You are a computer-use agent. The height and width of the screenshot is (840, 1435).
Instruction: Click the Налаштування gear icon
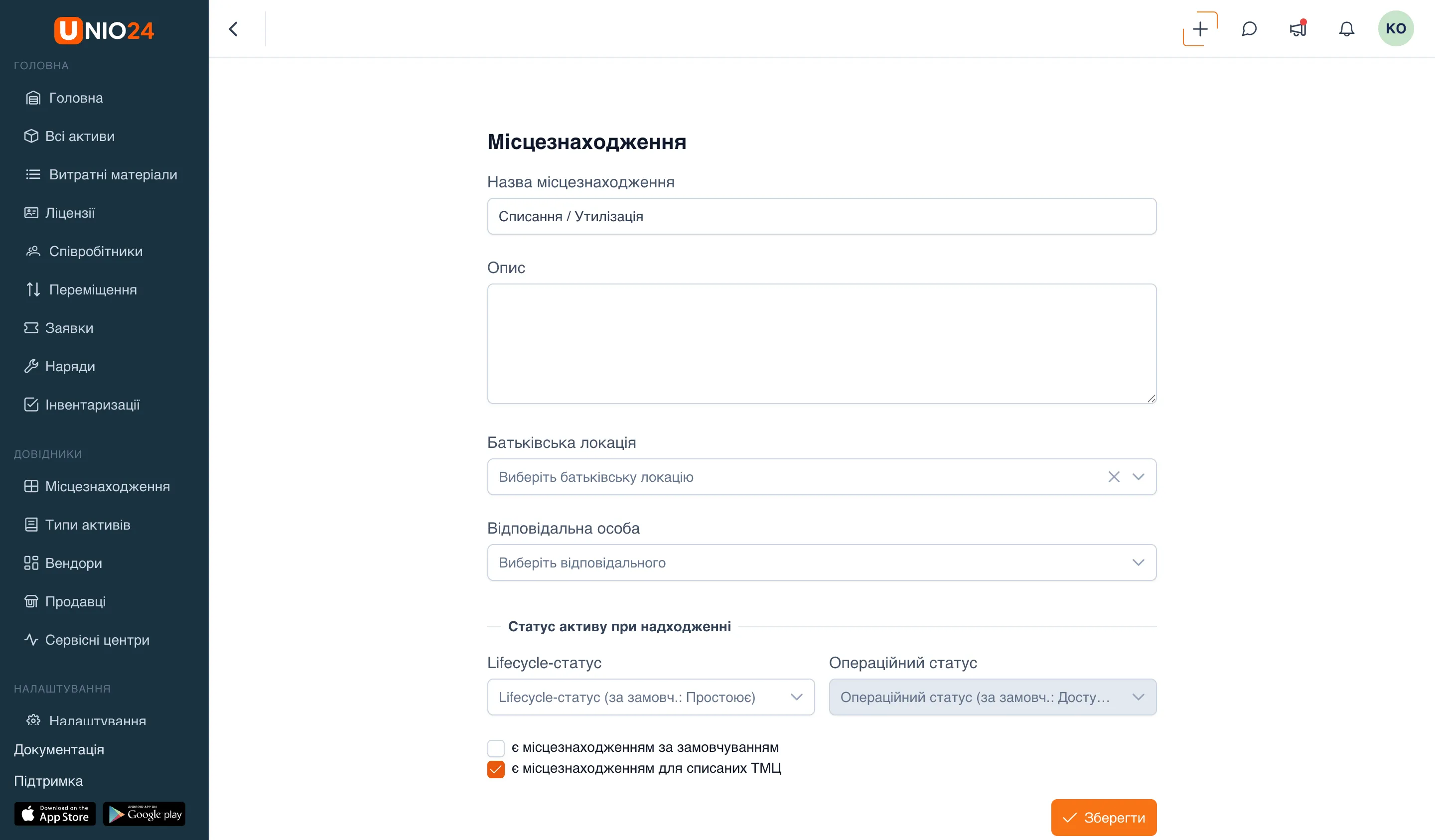pyautogui.click(x=33, y=720)
